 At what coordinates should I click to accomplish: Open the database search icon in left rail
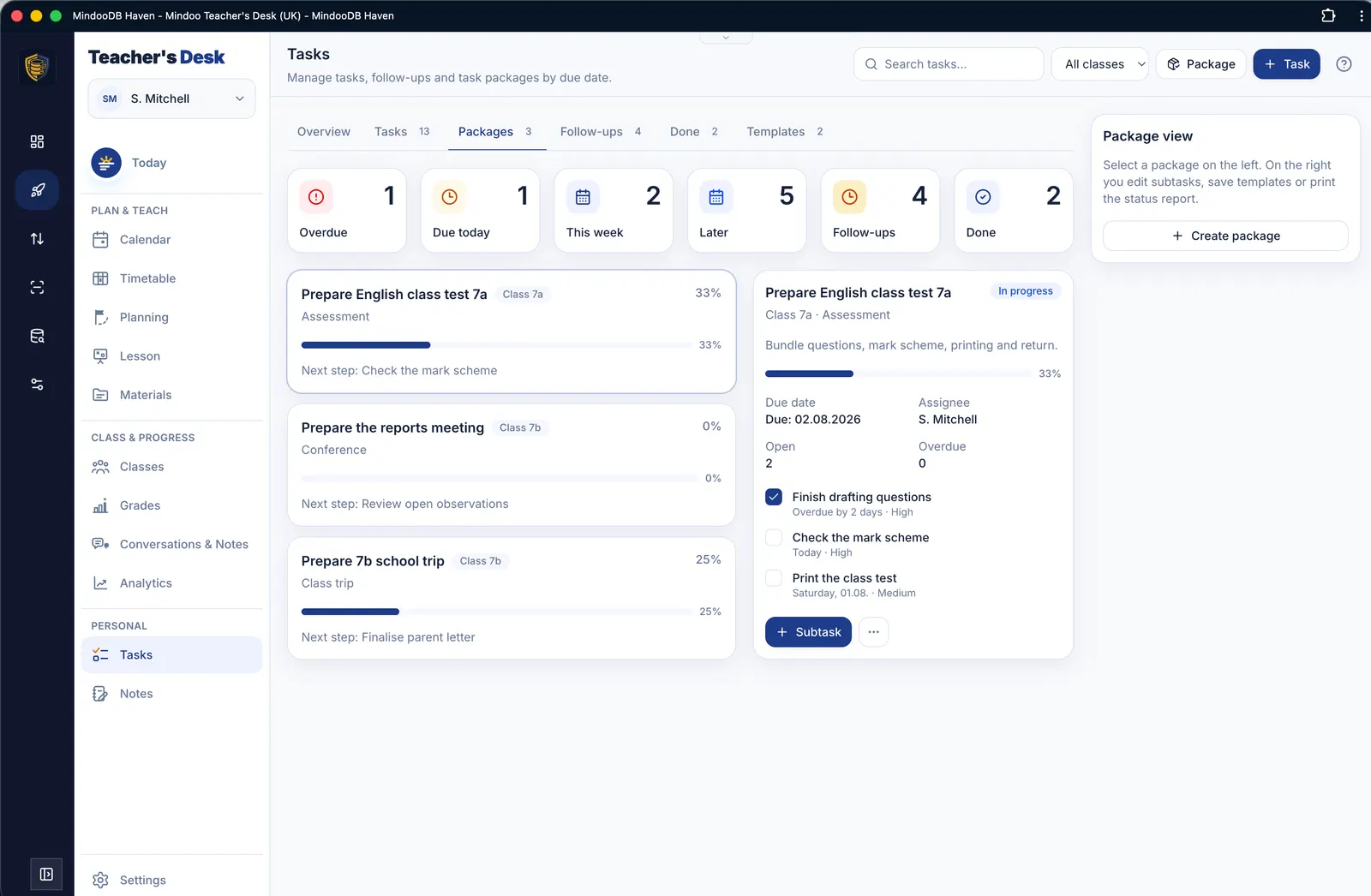(37, 336)
